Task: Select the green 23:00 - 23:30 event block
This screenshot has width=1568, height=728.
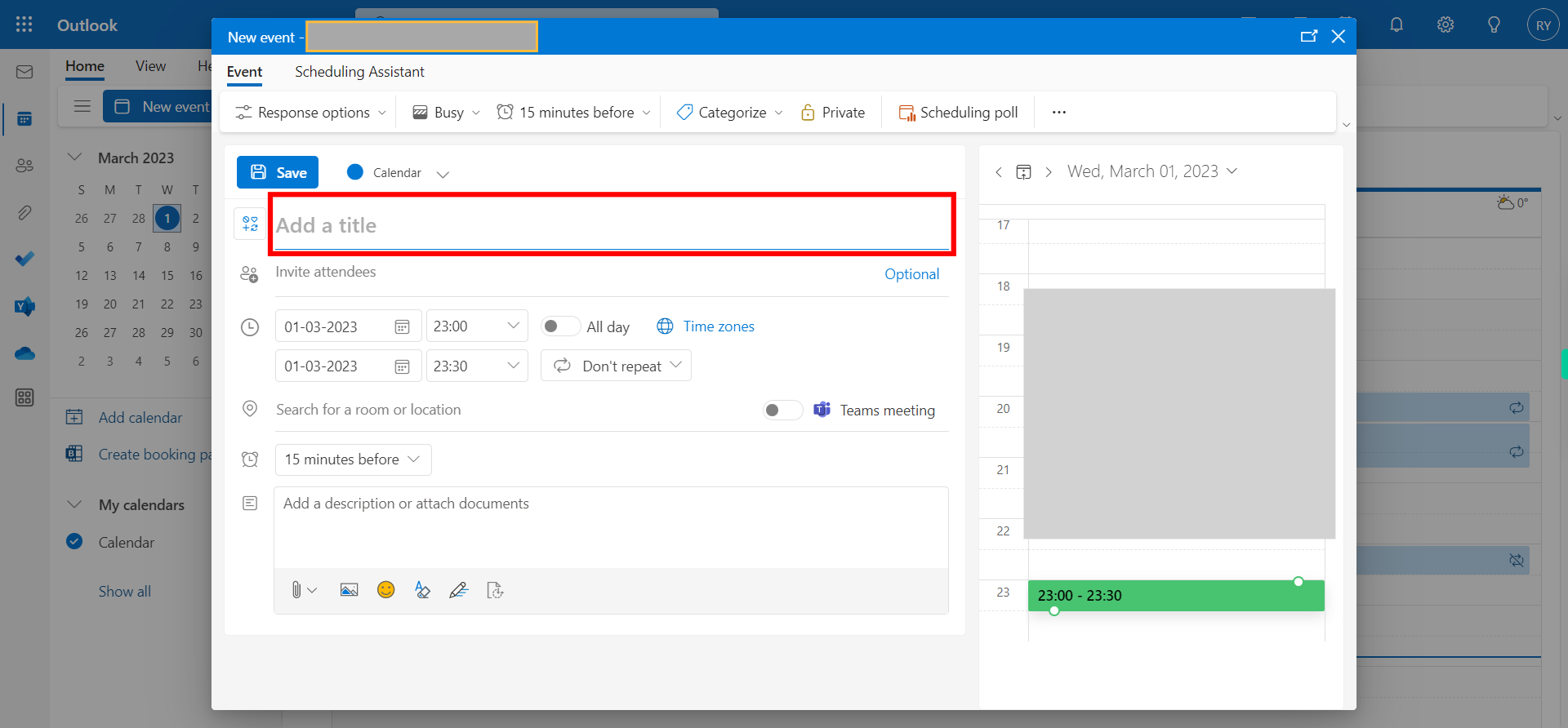Action: [x=1176, y=596]
